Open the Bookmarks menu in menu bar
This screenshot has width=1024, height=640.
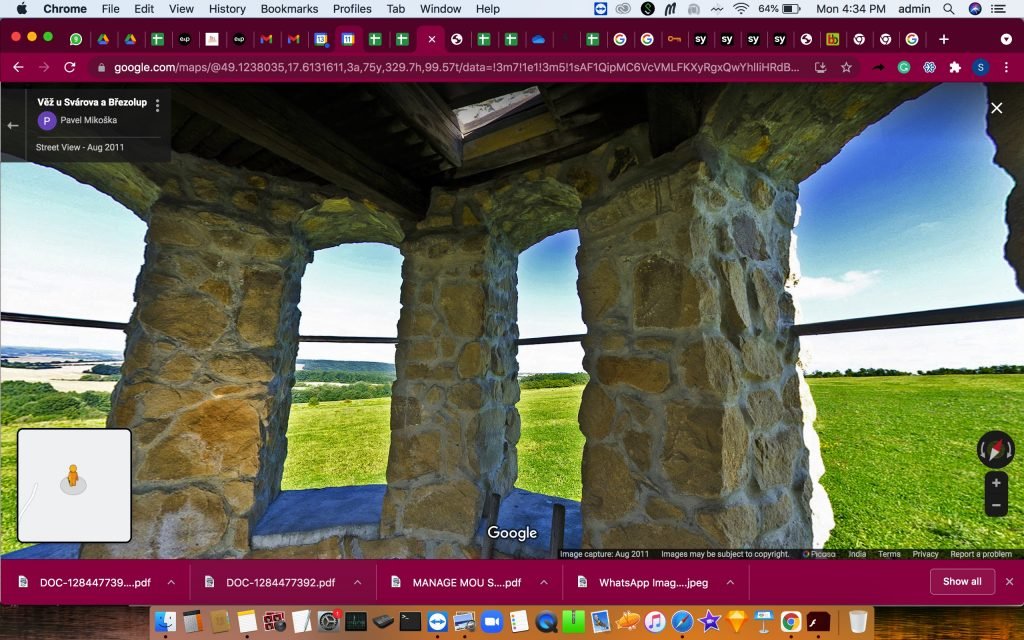click(289, 9)
